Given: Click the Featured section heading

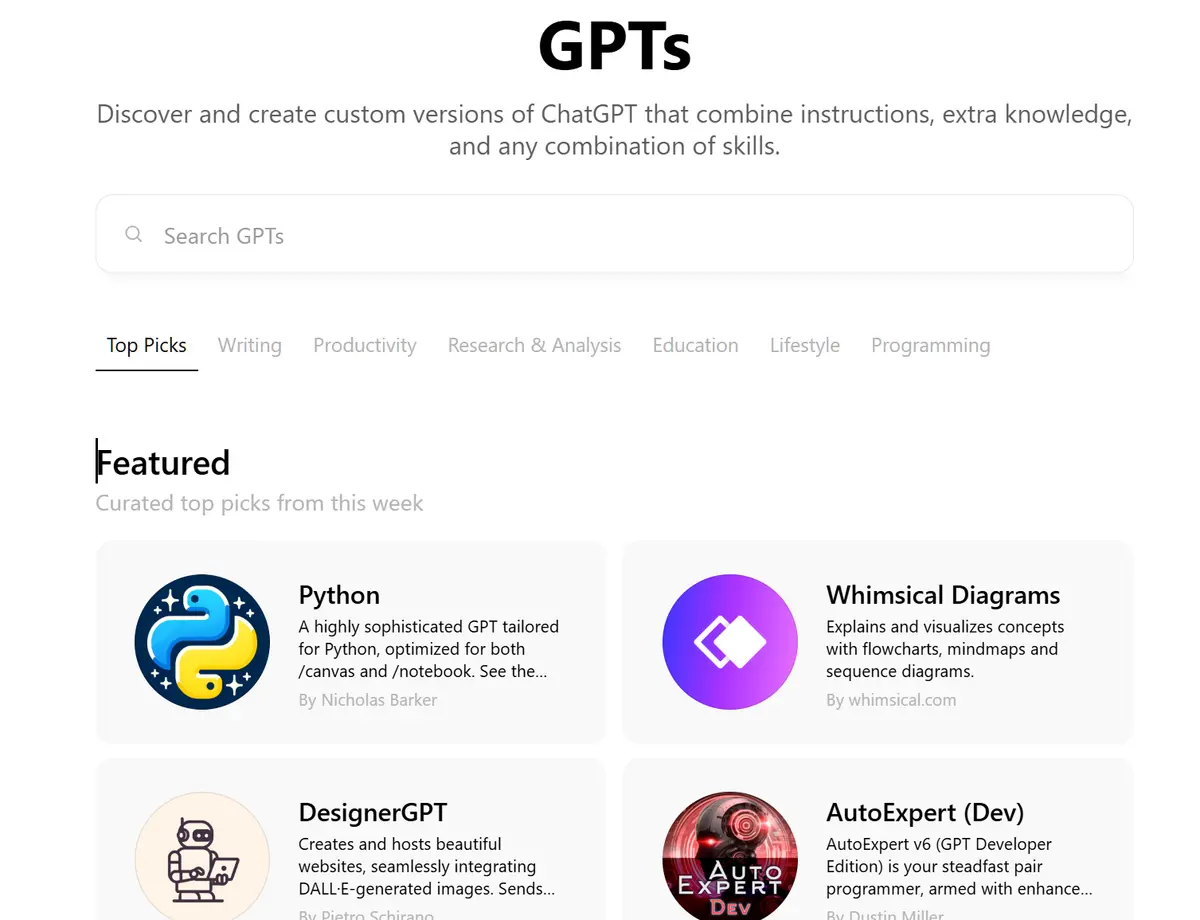Looking at the screenshot, I should (163, 463).
